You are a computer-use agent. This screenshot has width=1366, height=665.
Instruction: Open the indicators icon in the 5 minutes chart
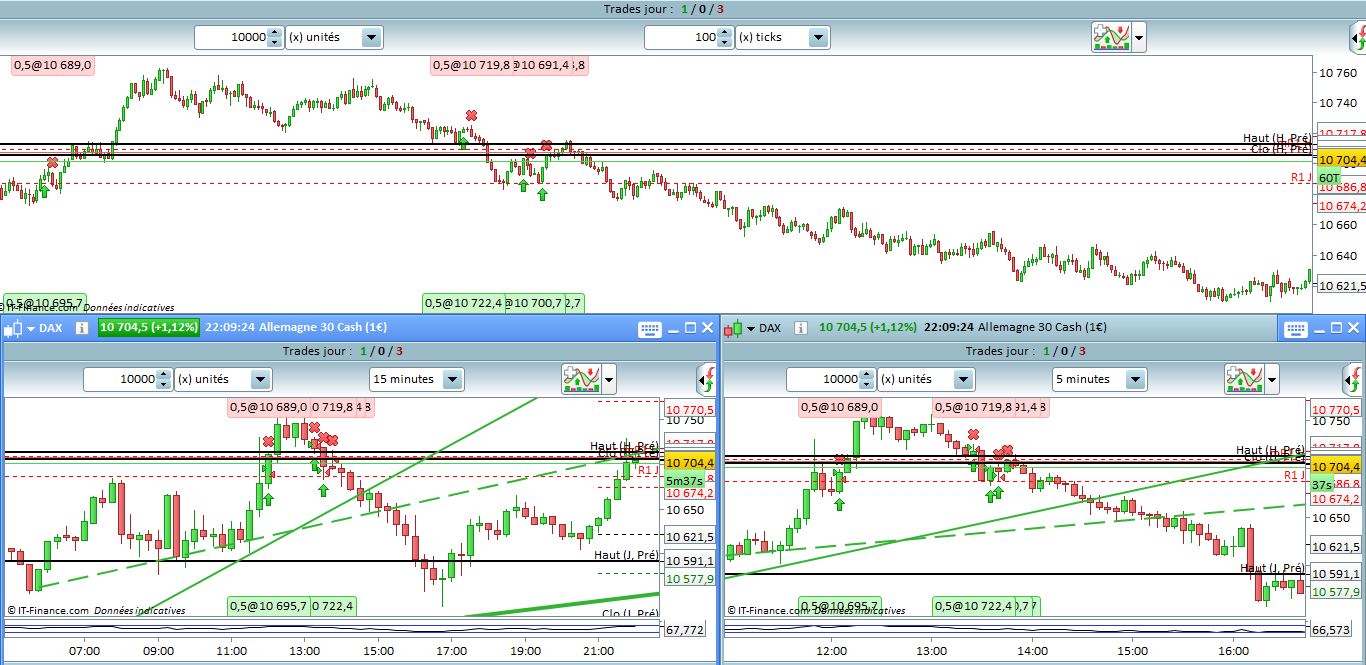tap(1244, 380)
